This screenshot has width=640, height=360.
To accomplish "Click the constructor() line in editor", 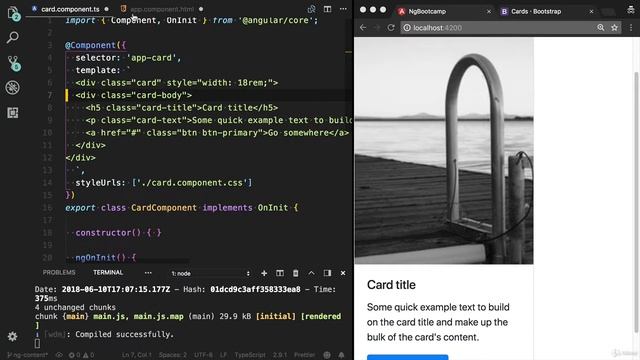I will click(118, 232).
